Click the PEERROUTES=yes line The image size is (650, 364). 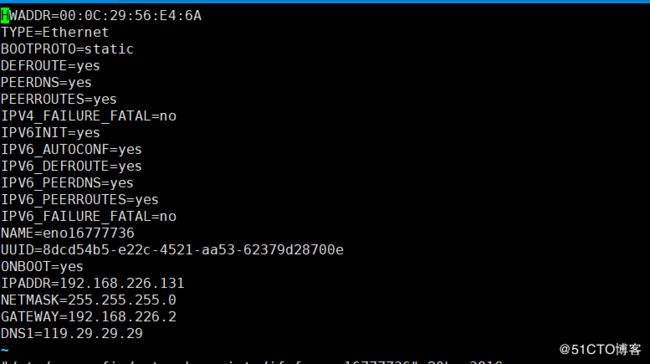[x=59, y=99]
